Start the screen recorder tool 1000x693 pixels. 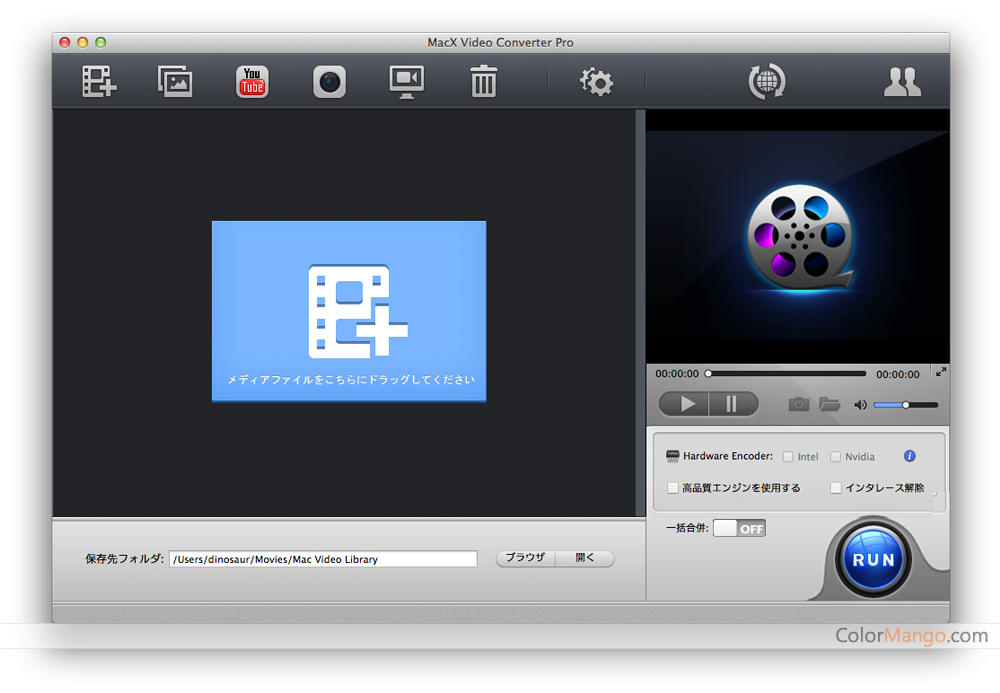[406, 82]
